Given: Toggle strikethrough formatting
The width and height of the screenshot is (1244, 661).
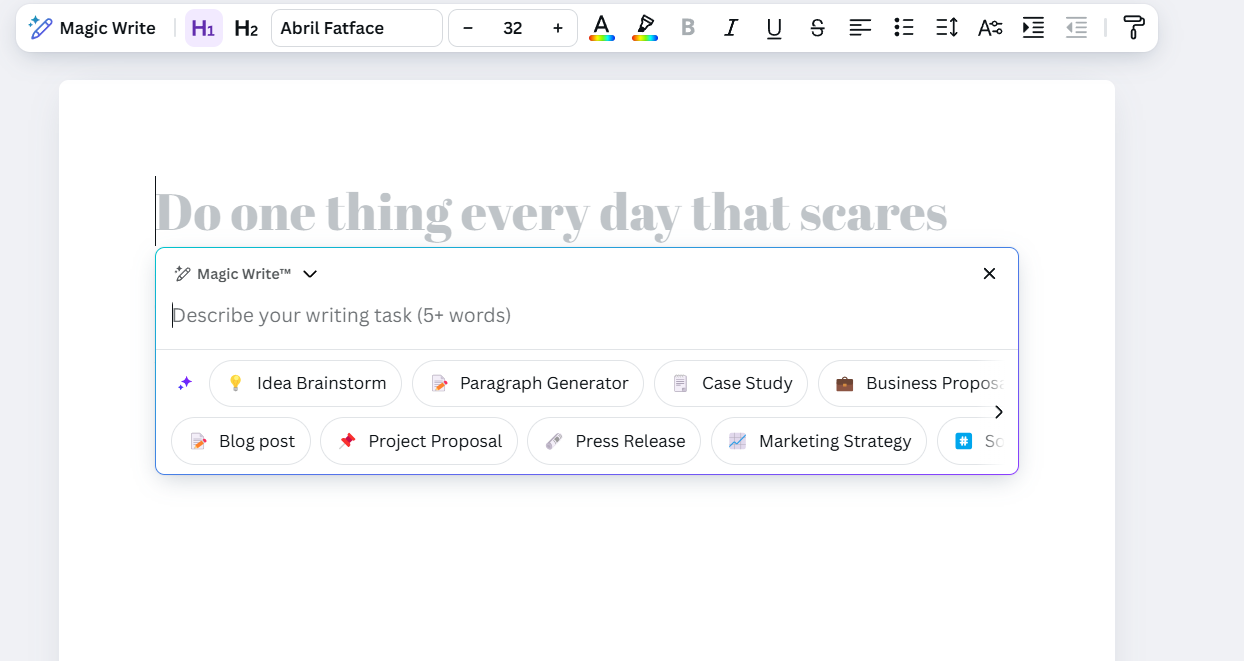Looking at the screenshot, I should (817, 28).
